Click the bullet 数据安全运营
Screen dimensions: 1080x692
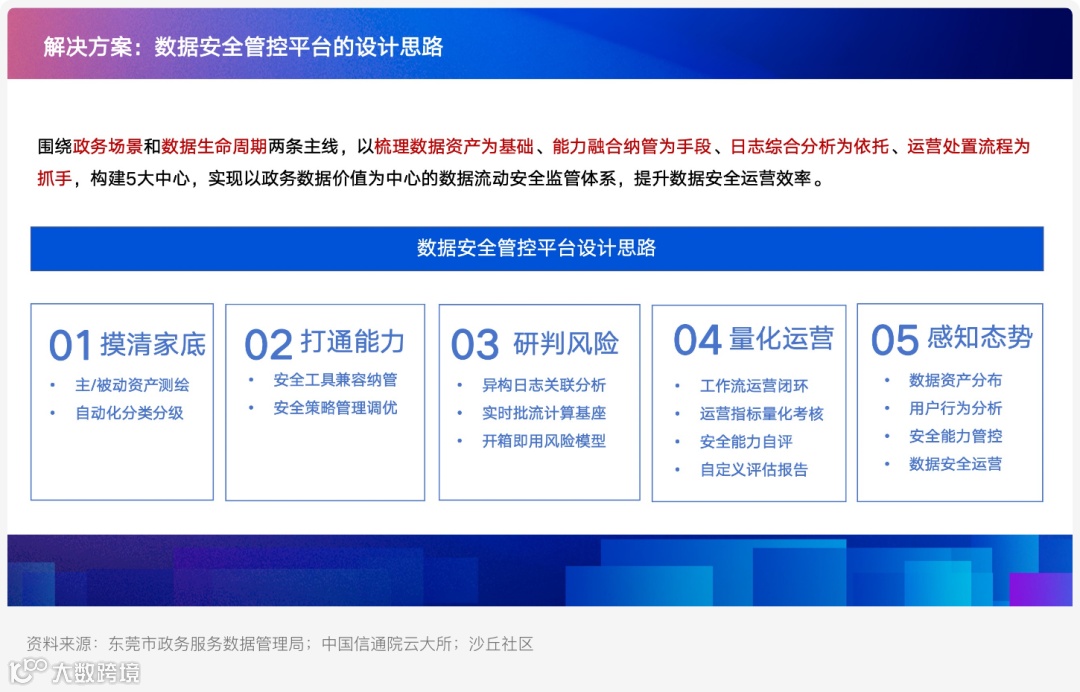point(955,464)
